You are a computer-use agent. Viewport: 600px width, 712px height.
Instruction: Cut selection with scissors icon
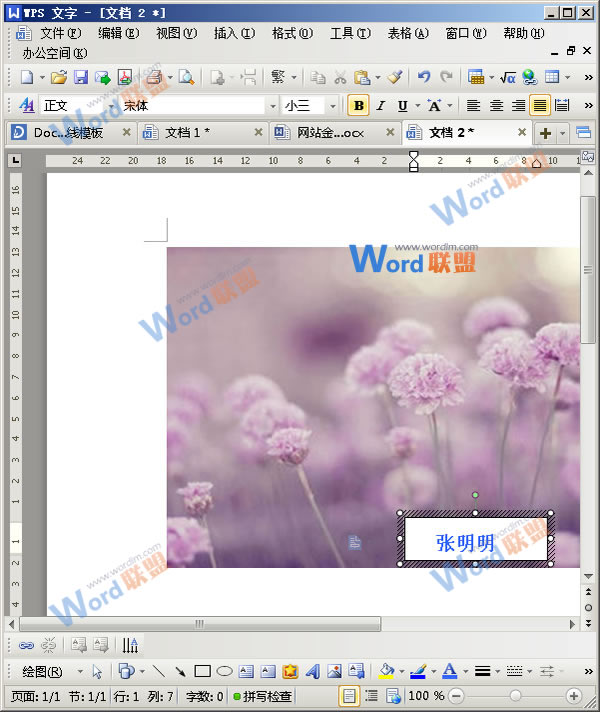[x=340, y=77]
